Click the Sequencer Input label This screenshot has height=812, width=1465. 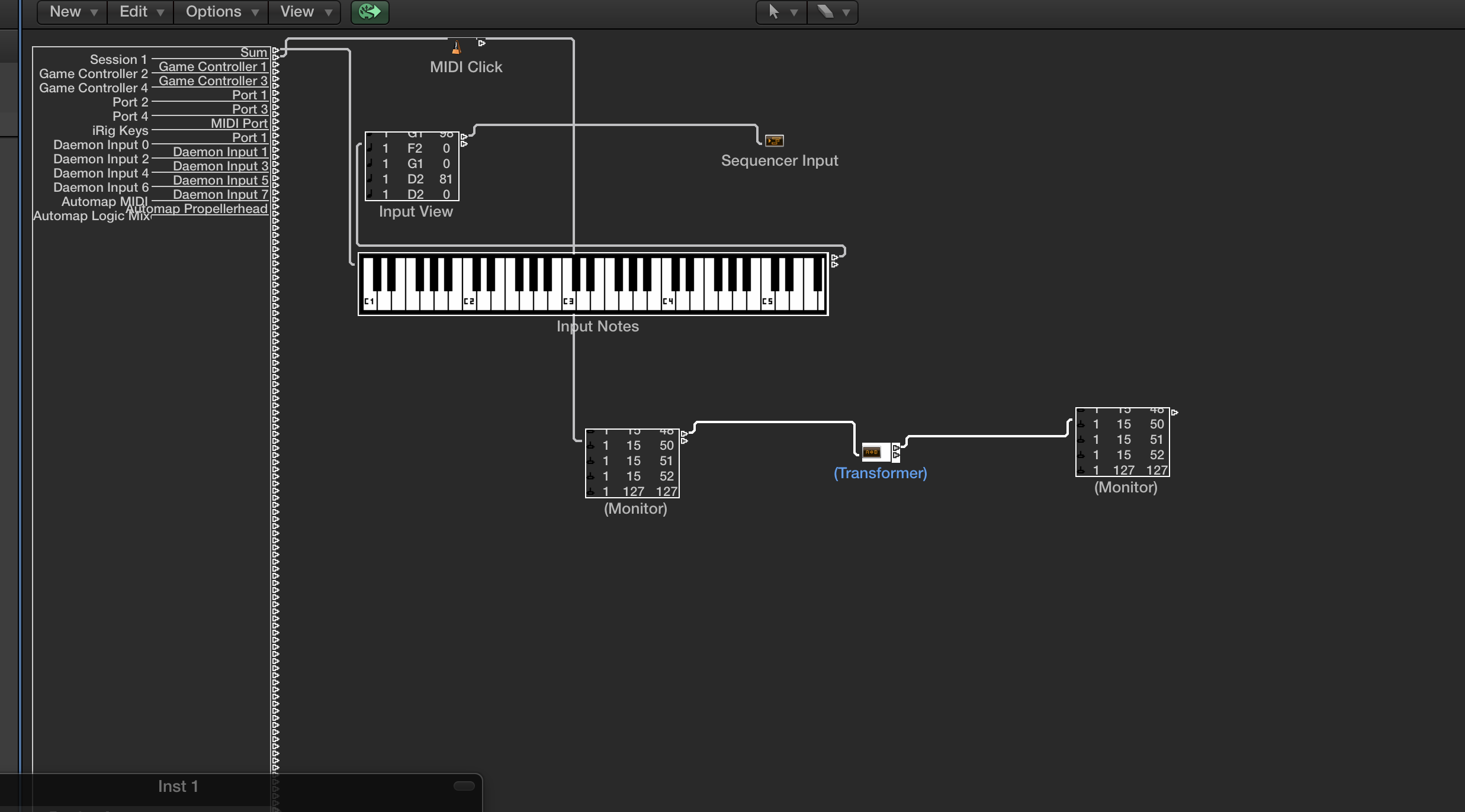tap(780, 160)
